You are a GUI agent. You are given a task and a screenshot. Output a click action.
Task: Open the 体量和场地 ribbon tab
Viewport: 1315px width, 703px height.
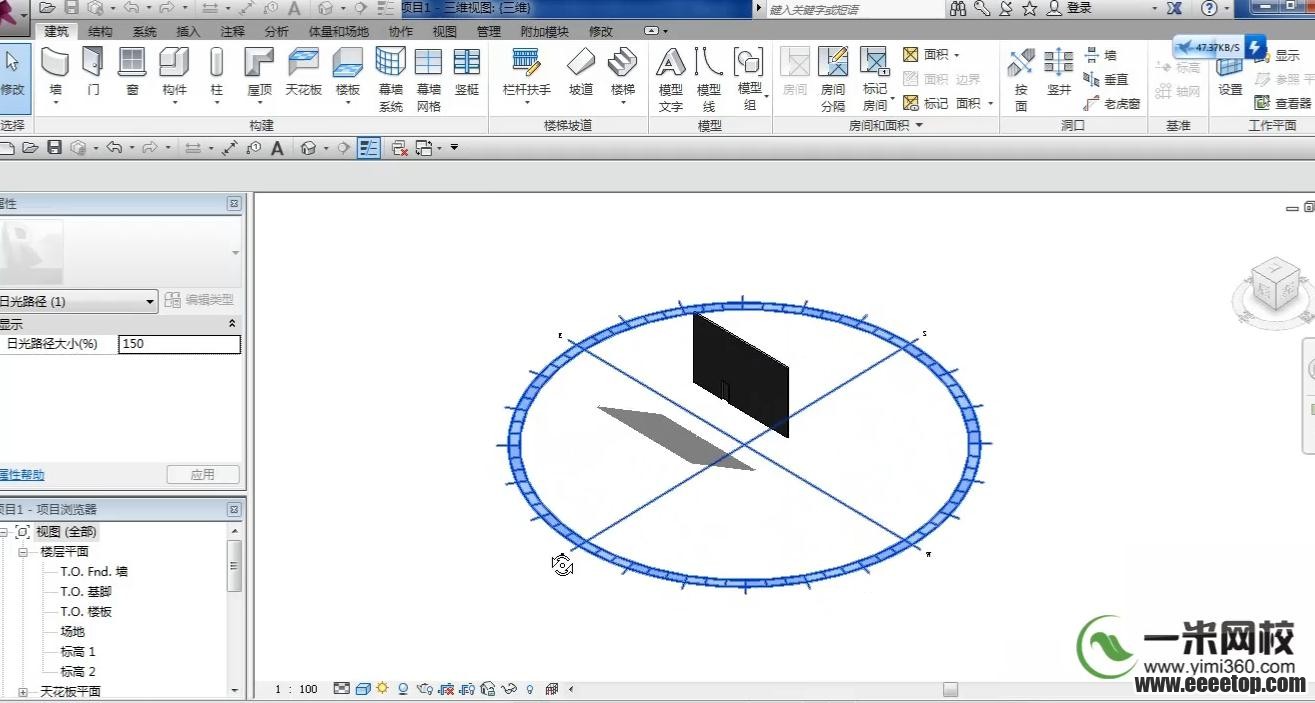click(x=338, y=32)
